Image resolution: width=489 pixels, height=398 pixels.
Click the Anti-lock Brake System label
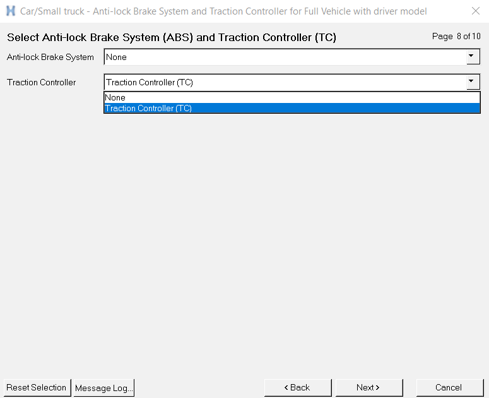50,57
